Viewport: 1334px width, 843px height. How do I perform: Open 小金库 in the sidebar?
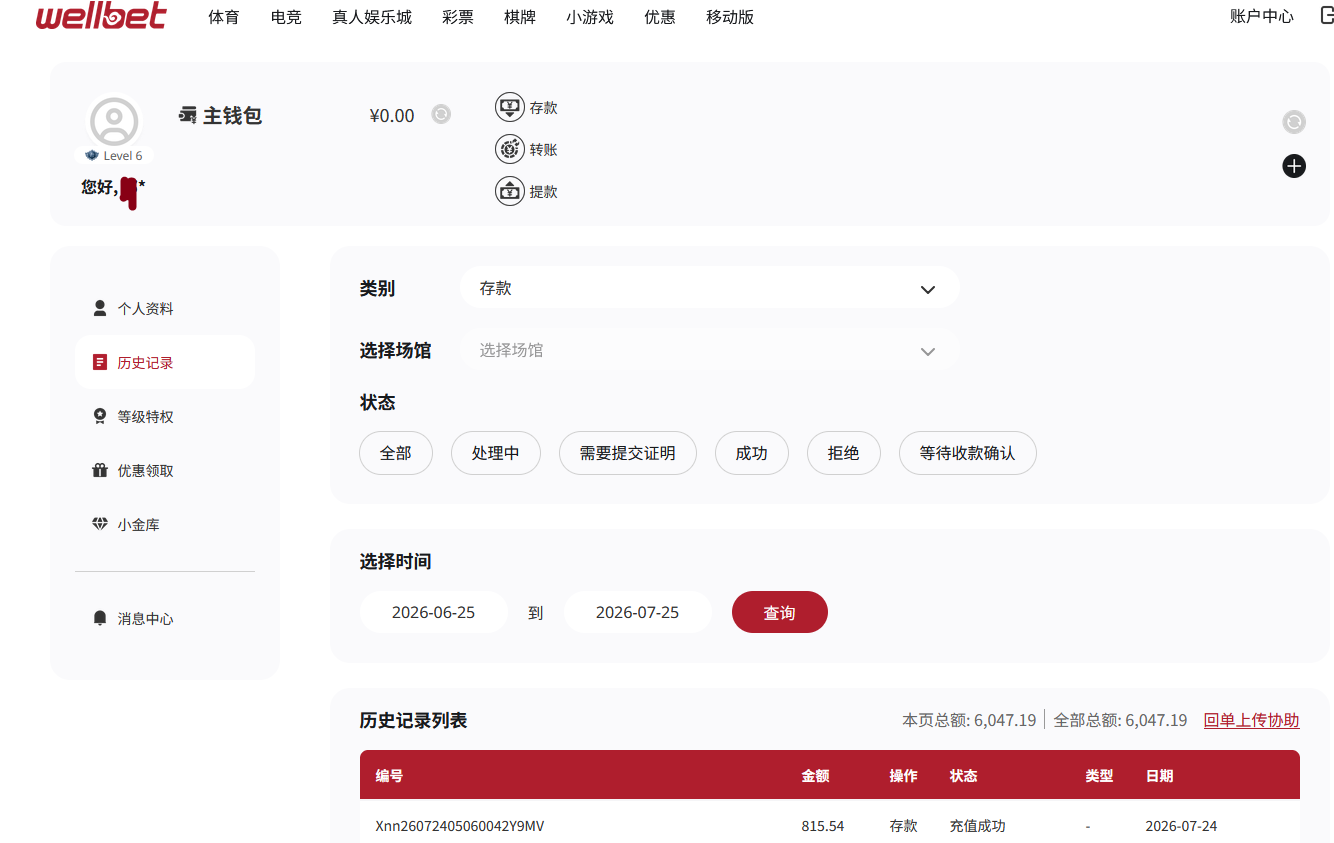(165, 524)
